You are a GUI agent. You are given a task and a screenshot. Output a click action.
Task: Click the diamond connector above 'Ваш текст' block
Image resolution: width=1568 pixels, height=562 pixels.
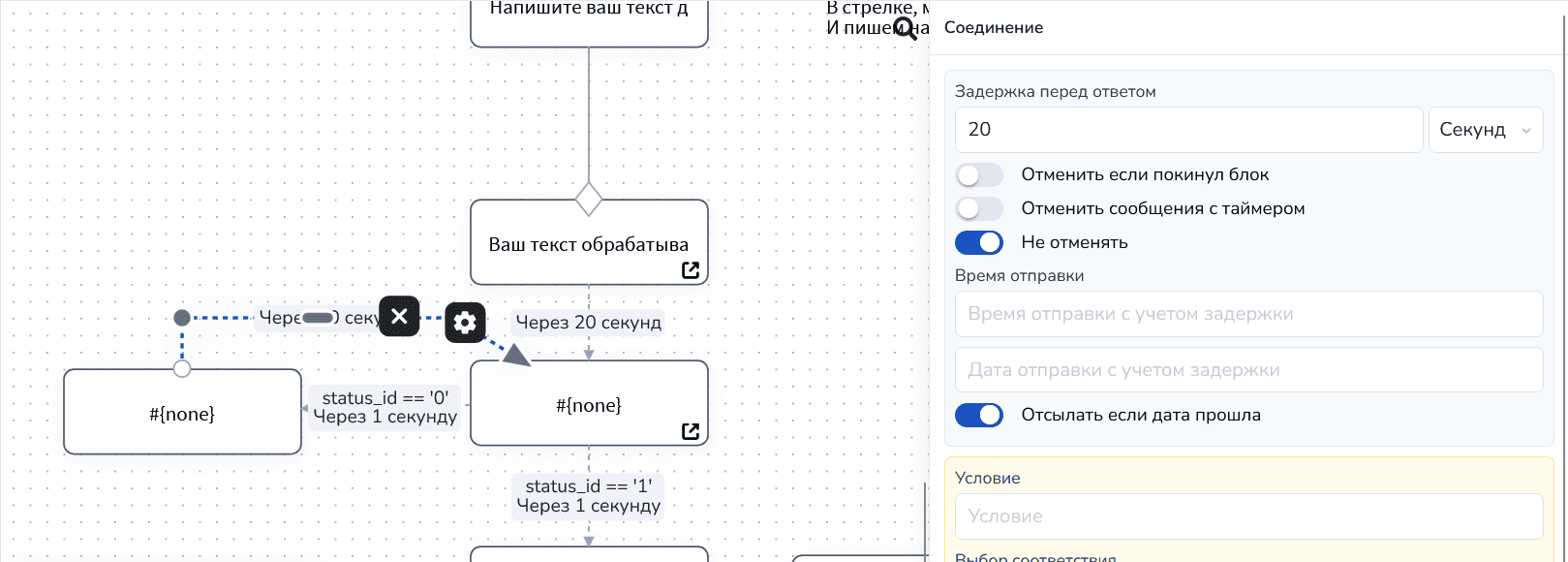pyautogui.click(x=589, y=199)
